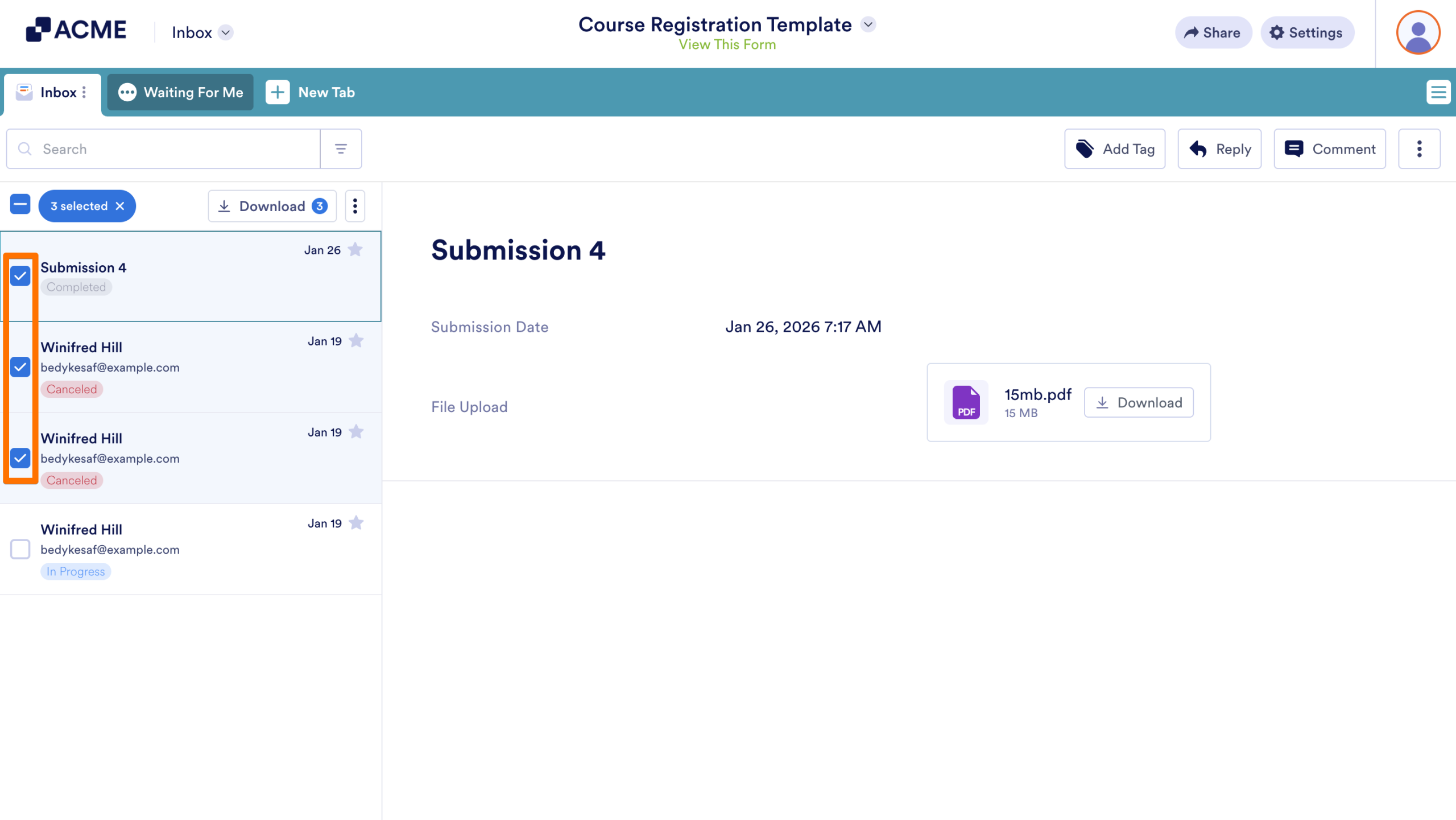Click the Add Tag button
1456x820 pixels.
click(x=1114, y=149)
